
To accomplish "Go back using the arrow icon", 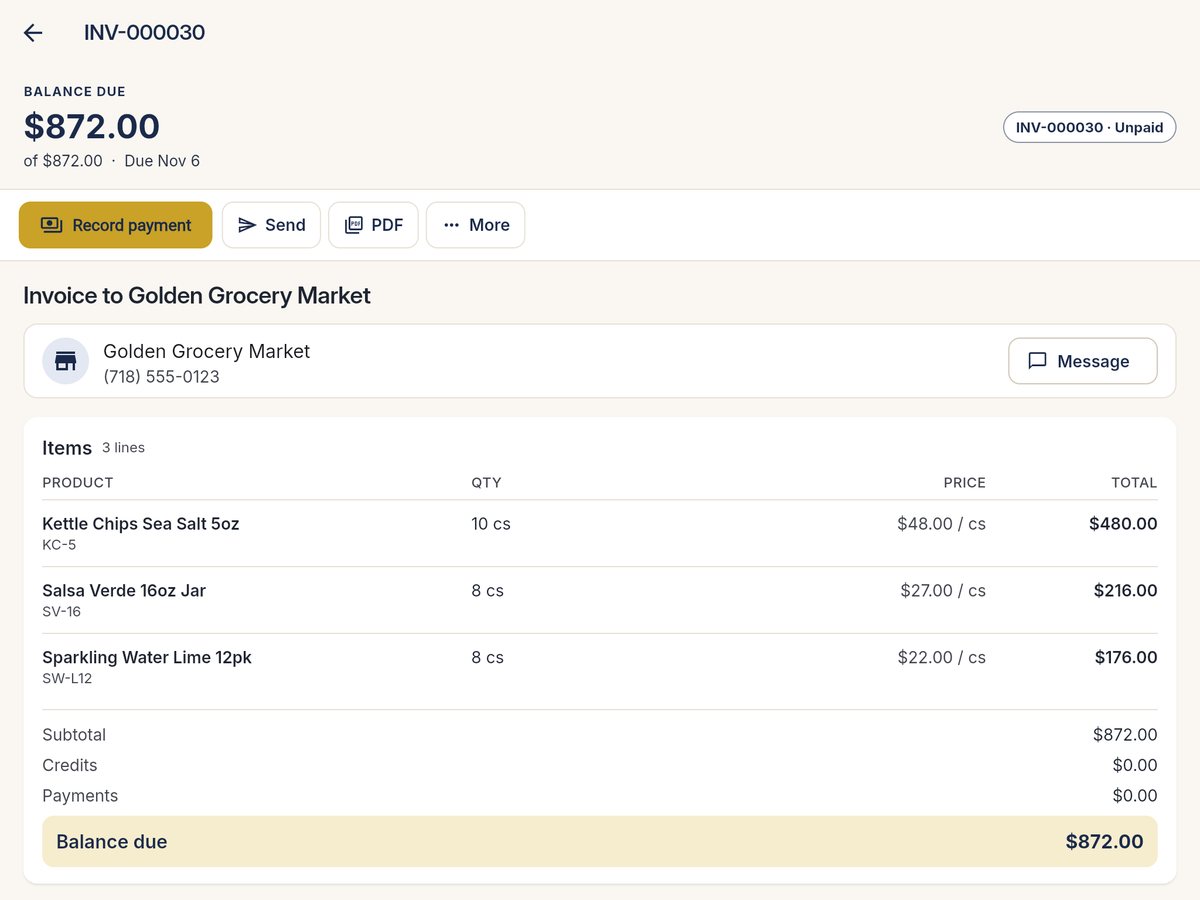I will click(x=33, y=33).
